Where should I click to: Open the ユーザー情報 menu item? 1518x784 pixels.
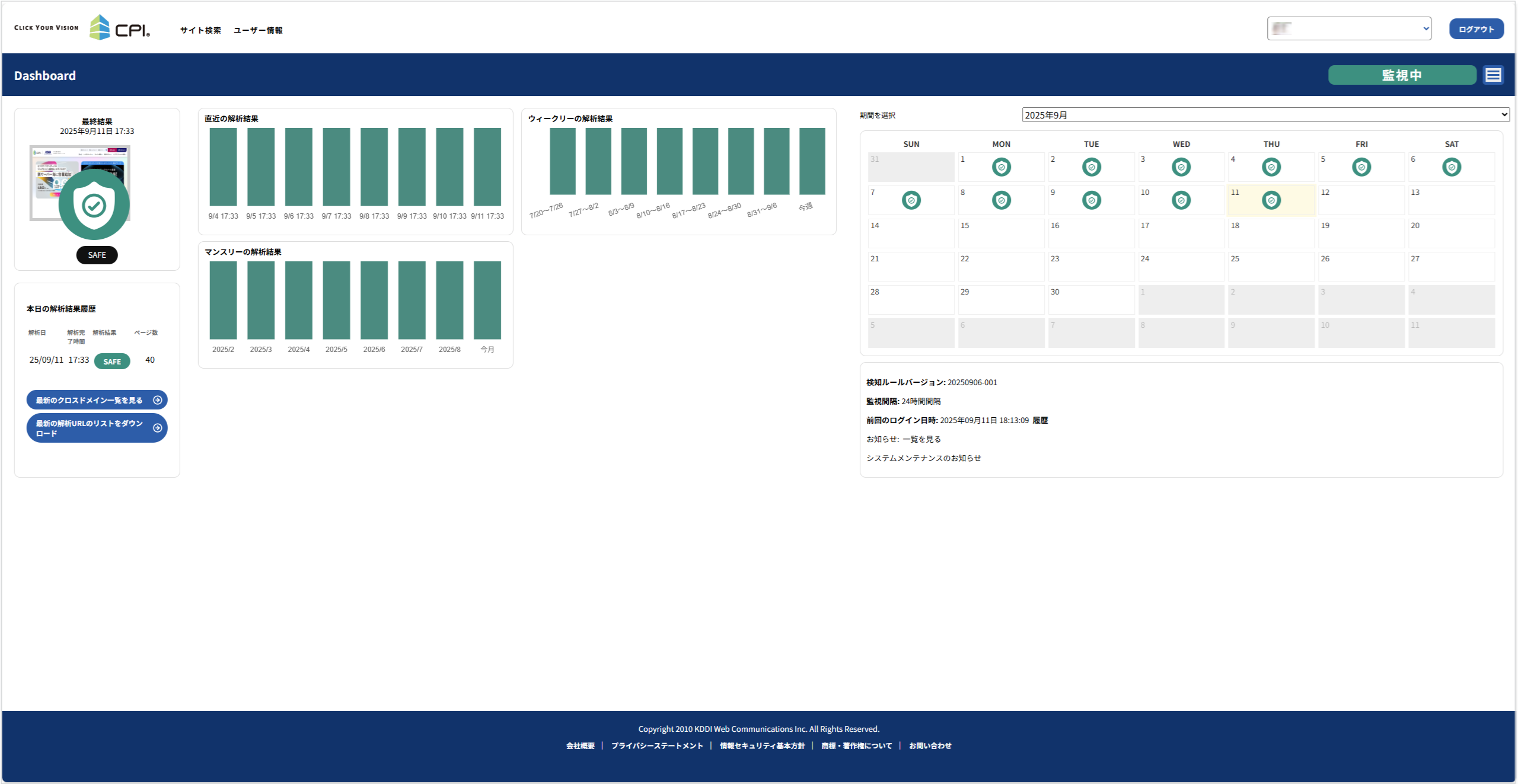click(x=258, y=30)
